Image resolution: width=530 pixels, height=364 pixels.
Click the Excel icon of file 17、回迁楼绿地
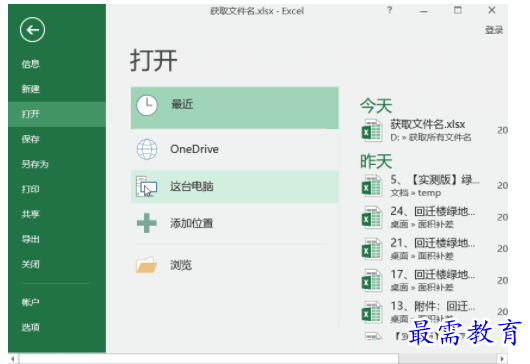click(372, 281)
